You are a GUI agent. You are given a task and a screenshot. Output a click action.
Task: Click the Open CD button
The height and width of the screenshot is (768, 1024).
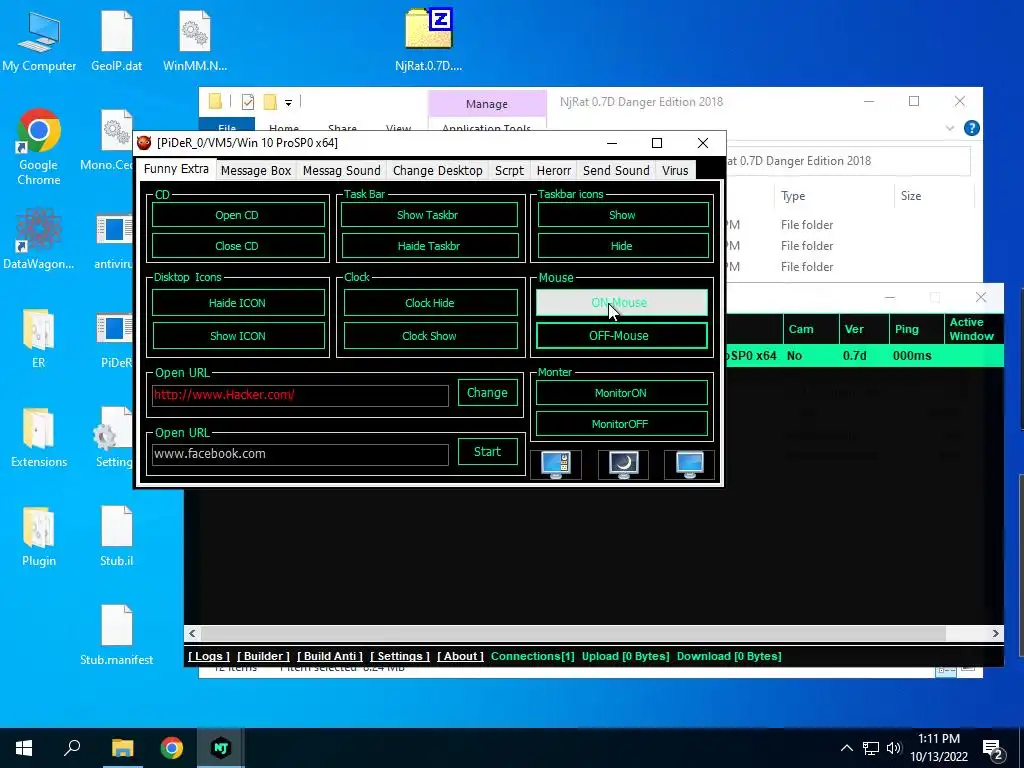pyautogui.click(x=238, y=215)
